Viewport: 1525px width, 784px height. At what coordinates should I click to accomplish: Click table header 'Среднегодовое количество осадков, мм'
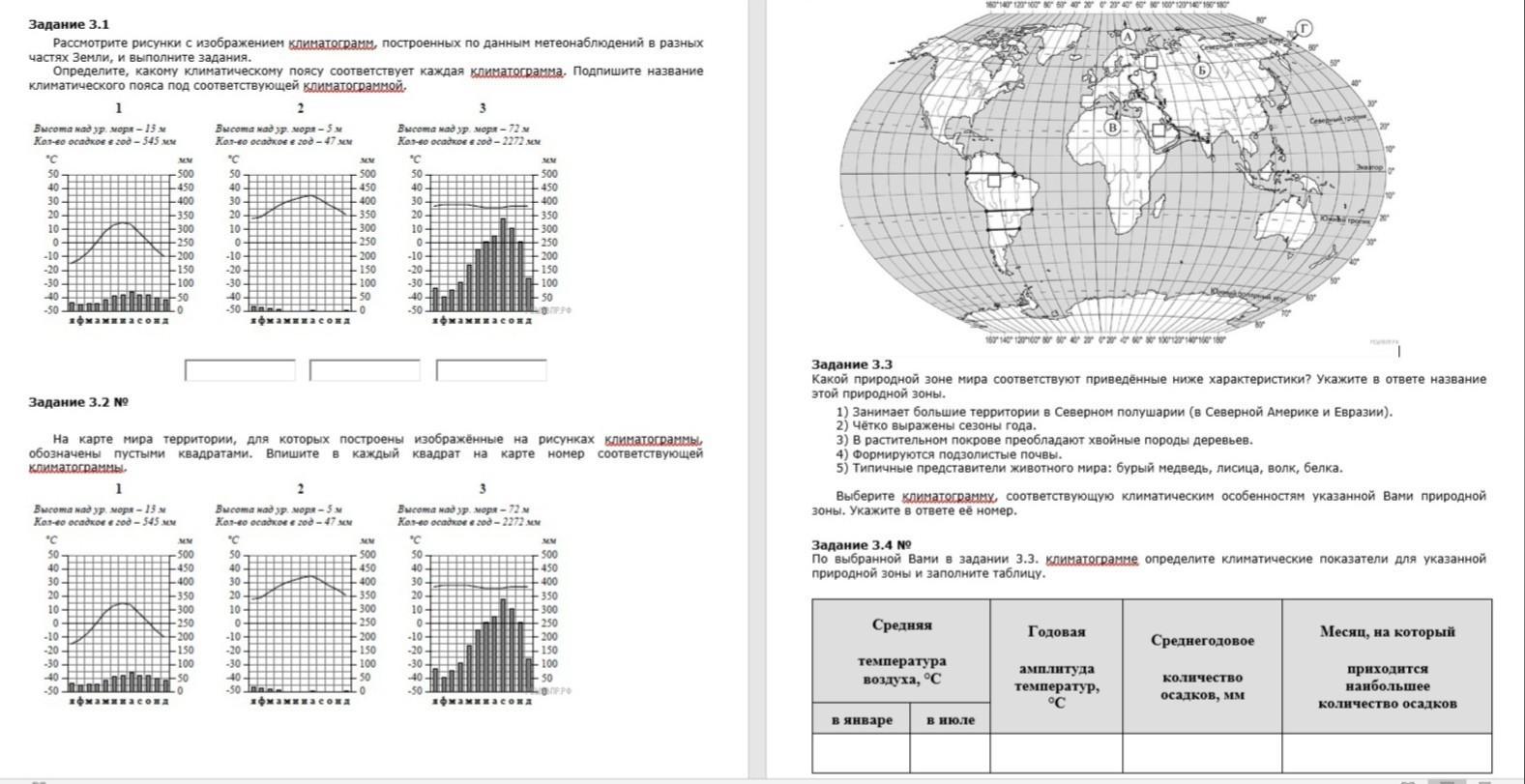click(x=1202, y=666)
